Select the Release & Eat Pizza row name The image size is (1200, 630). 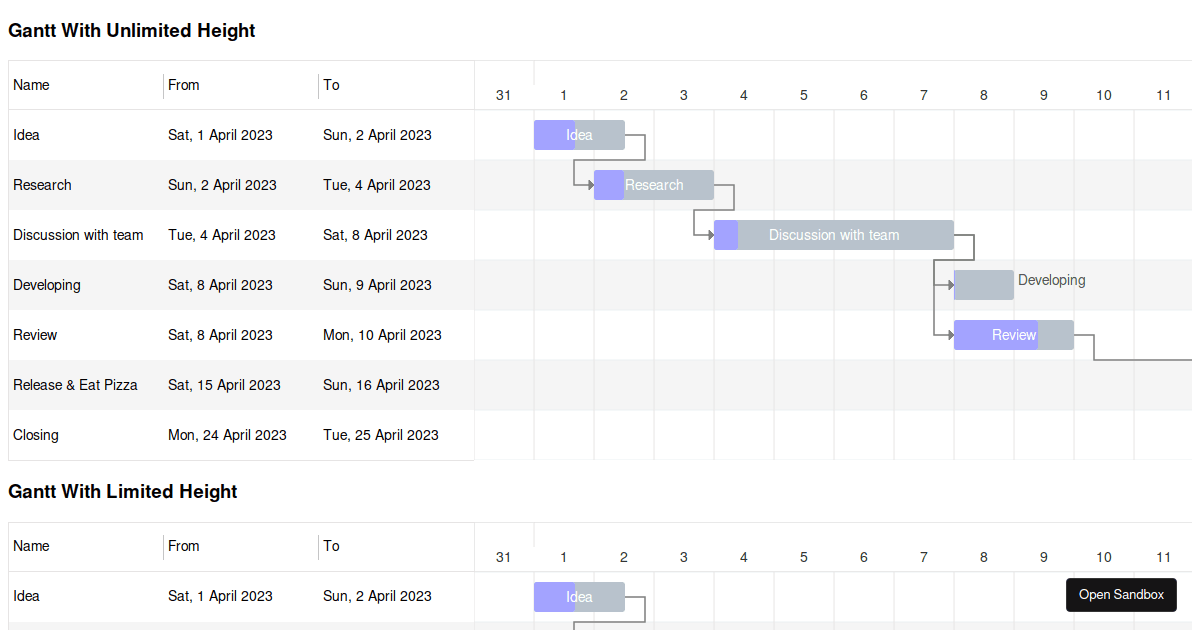tap(75, 385)
